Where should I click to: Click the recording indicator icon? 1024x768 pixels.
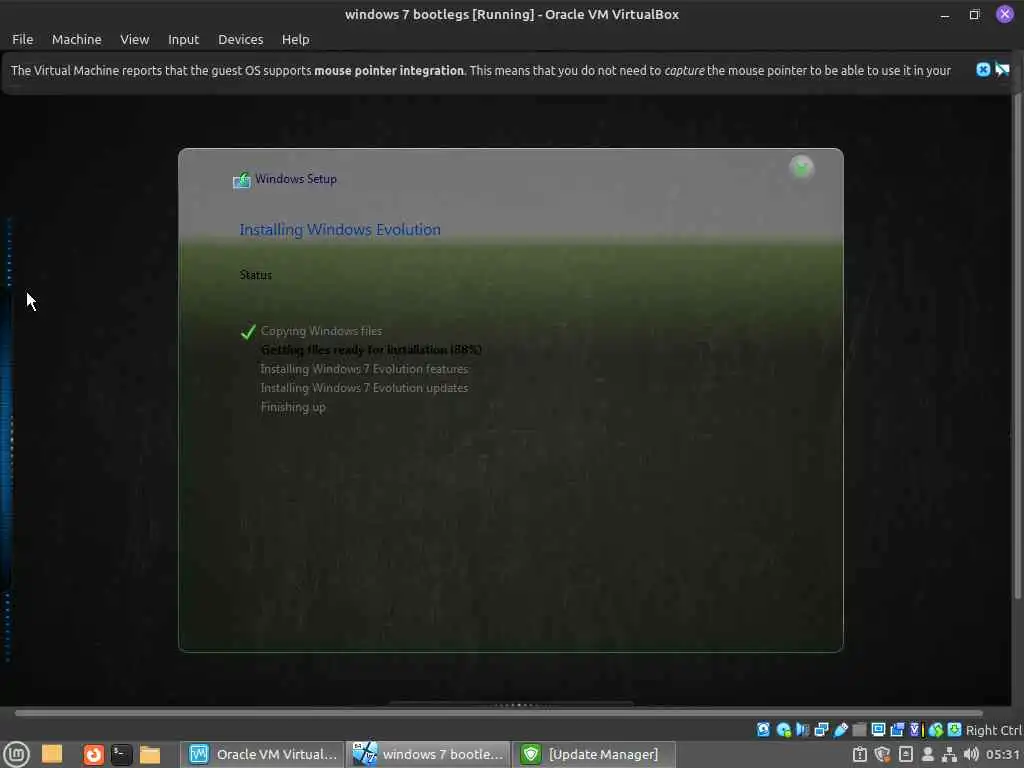coord(897,729)
